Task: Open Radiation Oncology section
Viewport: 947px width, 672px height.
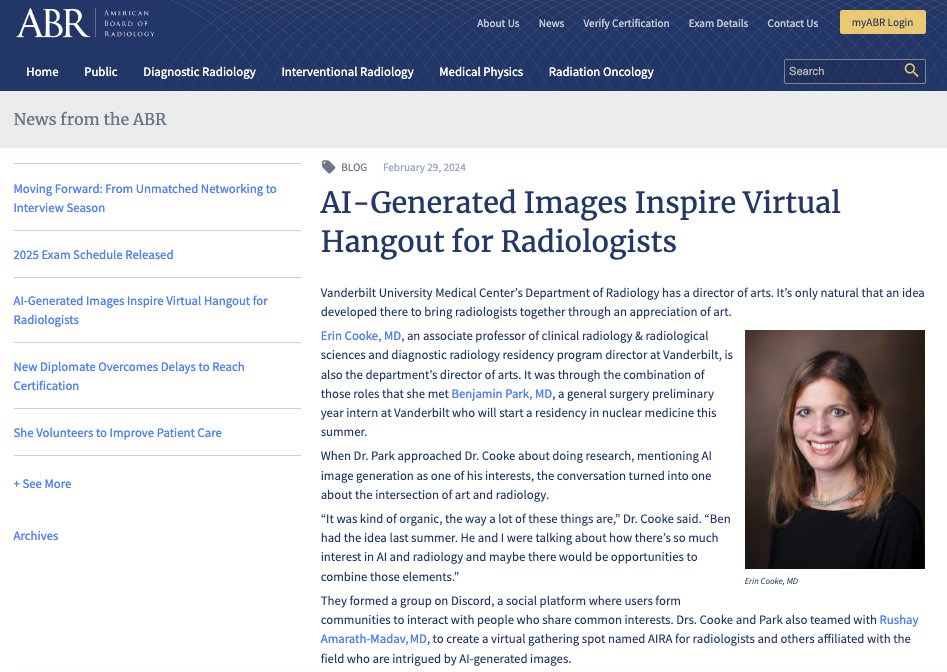Action: click(x=601, y=72)
